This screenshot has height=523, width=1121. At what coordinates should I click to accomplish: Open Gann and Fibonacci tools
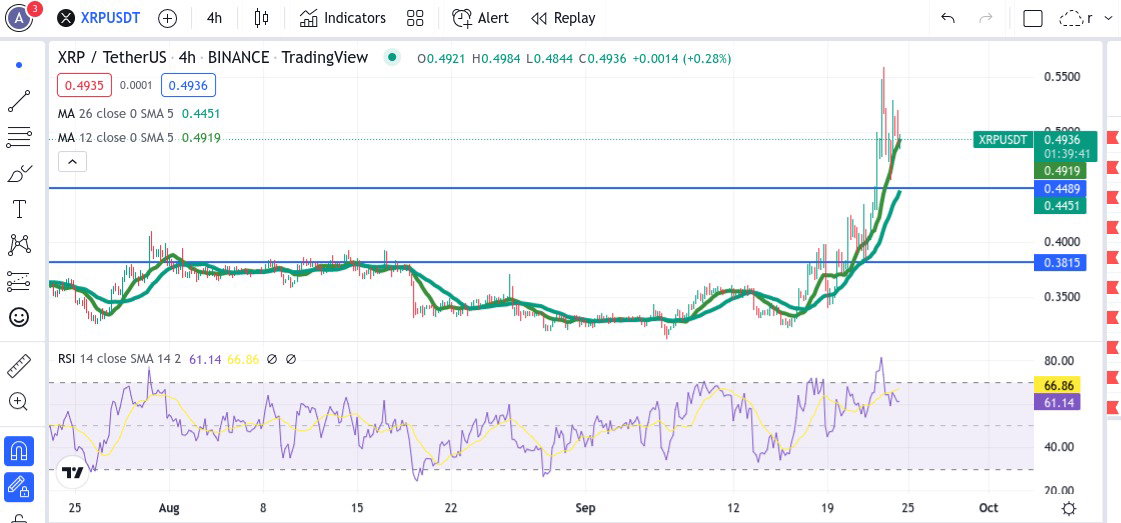(19, 137)
